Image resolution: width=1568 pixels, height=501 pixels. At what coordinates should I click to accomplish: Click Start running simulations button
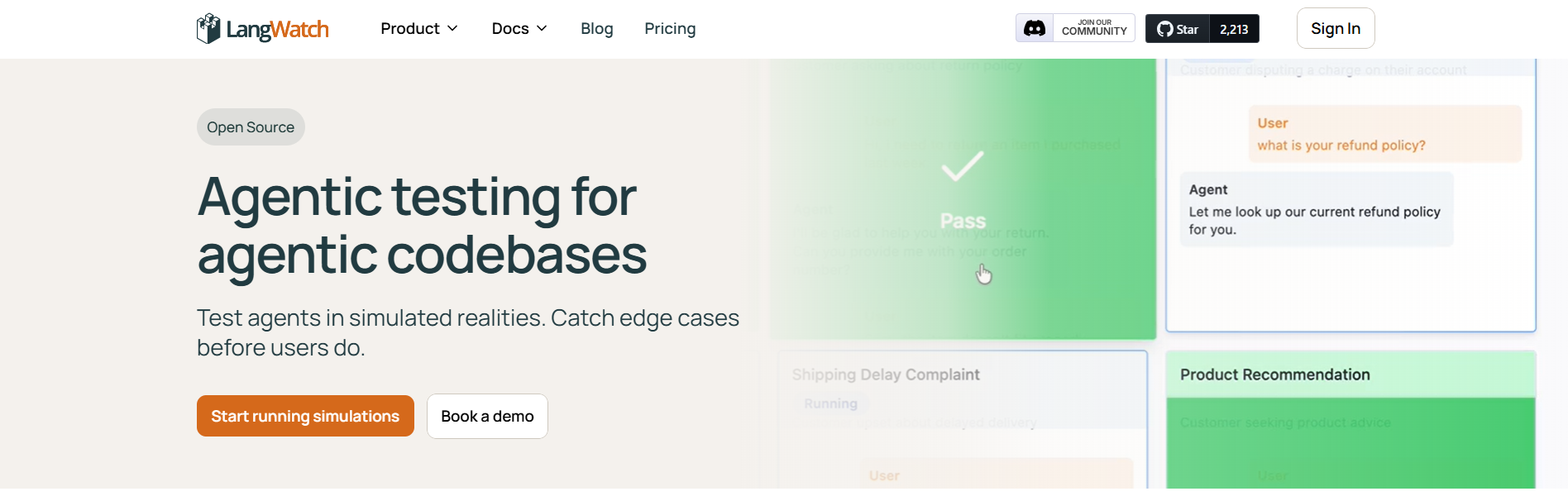click(305, 416)
